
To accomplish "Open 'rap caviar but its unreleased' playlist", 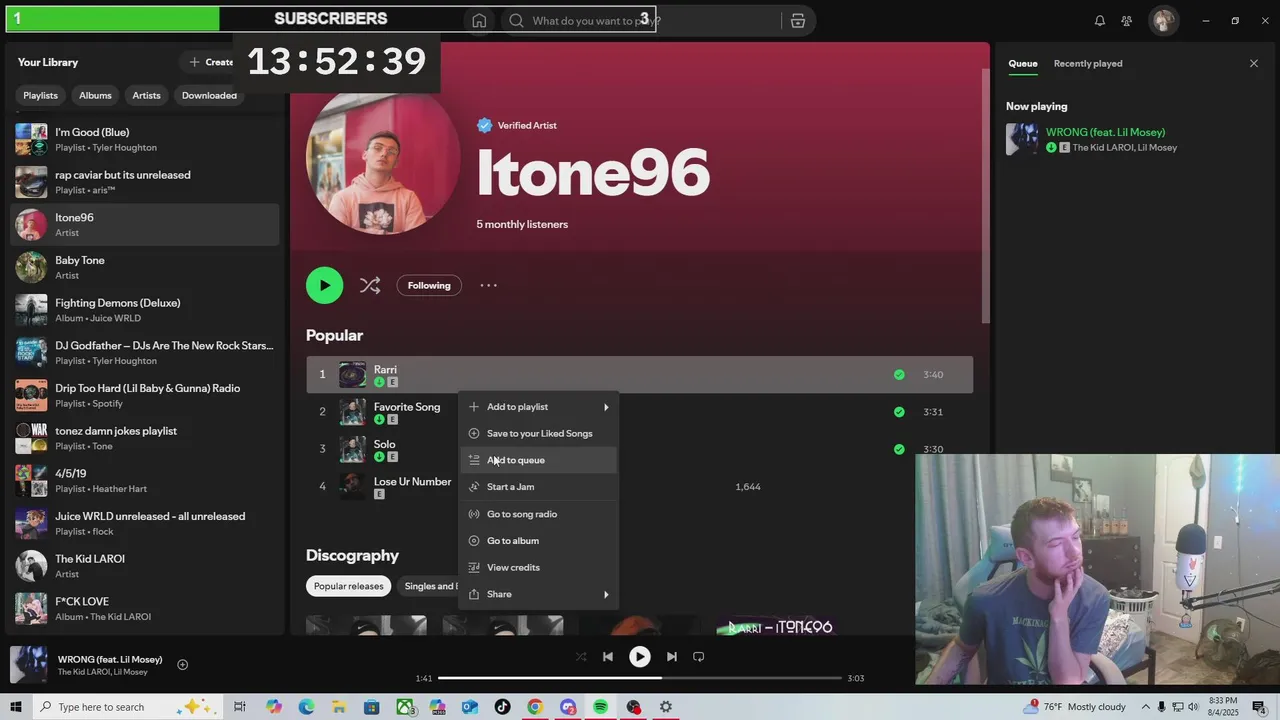I will coord(145,182).
